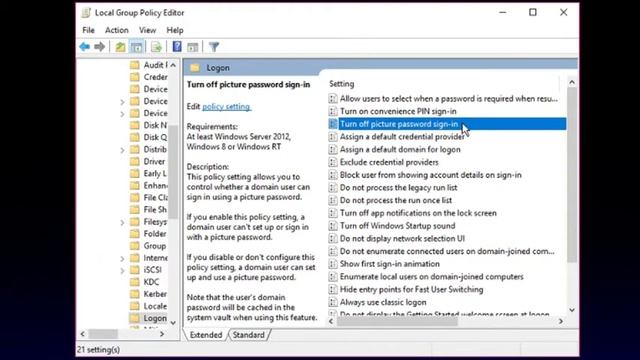The width and height of the screenshot is (640, 360).
Task: Toggle Show/Hide Action Pane icon
Action: [x=193, y=47]
